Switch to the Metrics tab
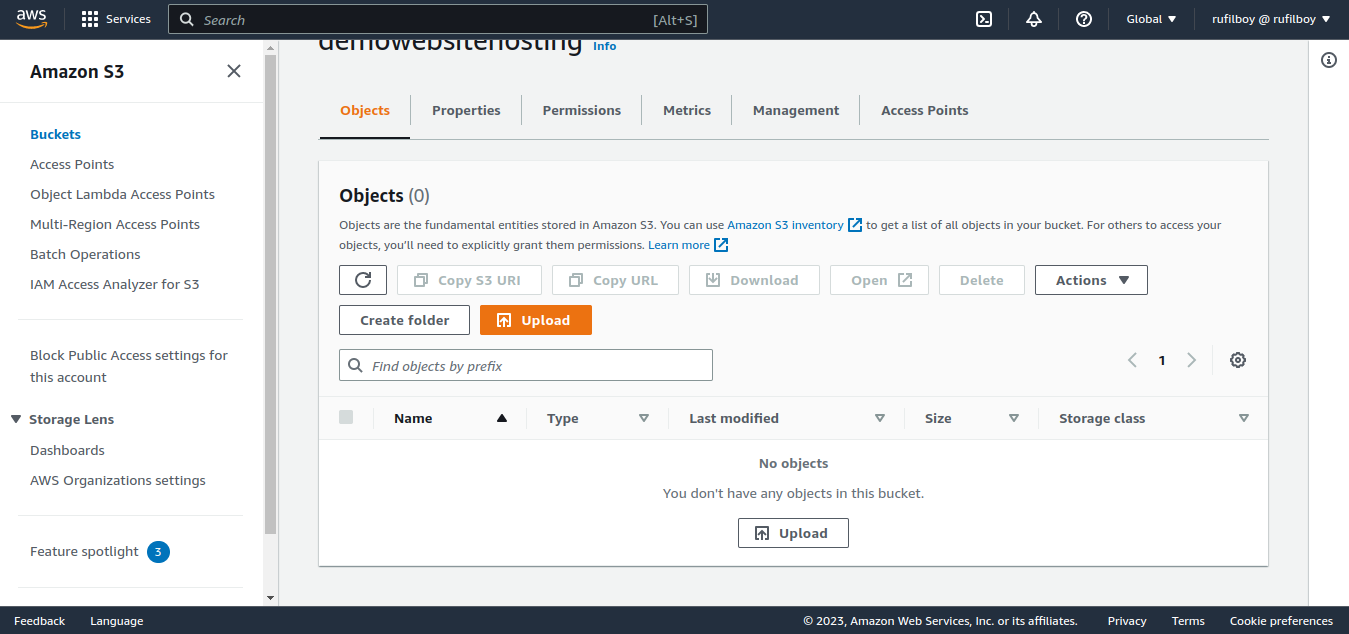Screen dimensions: 1349x634 (x=687, y=110)
